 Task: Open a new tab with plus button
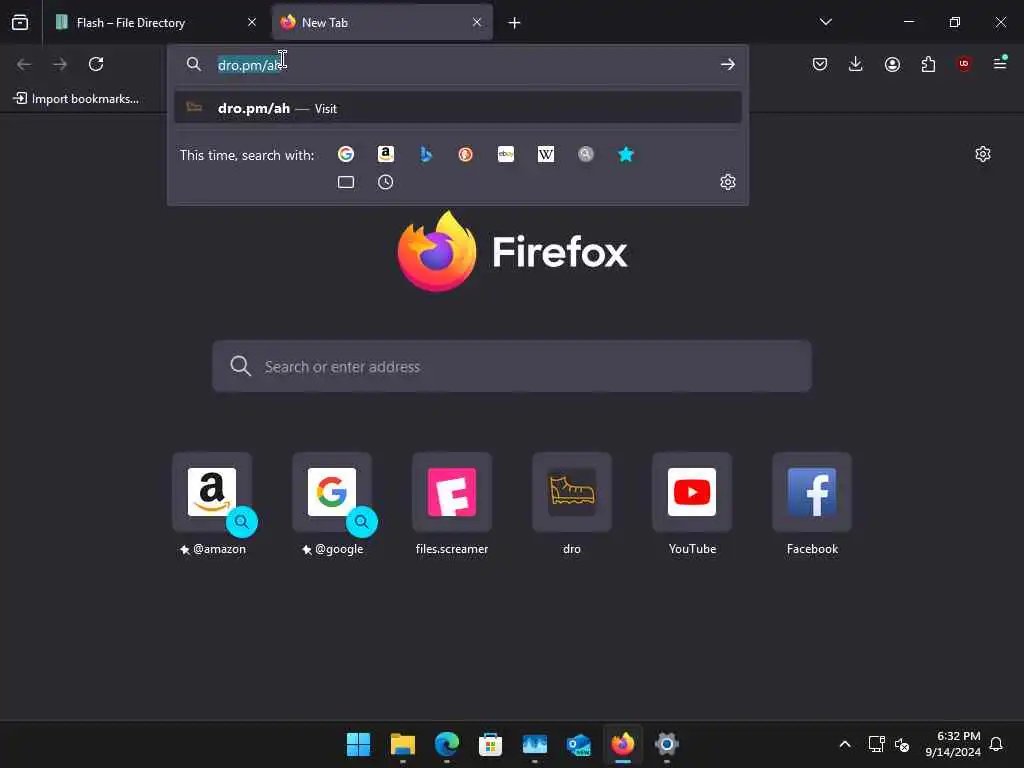(x=515, y=23)
